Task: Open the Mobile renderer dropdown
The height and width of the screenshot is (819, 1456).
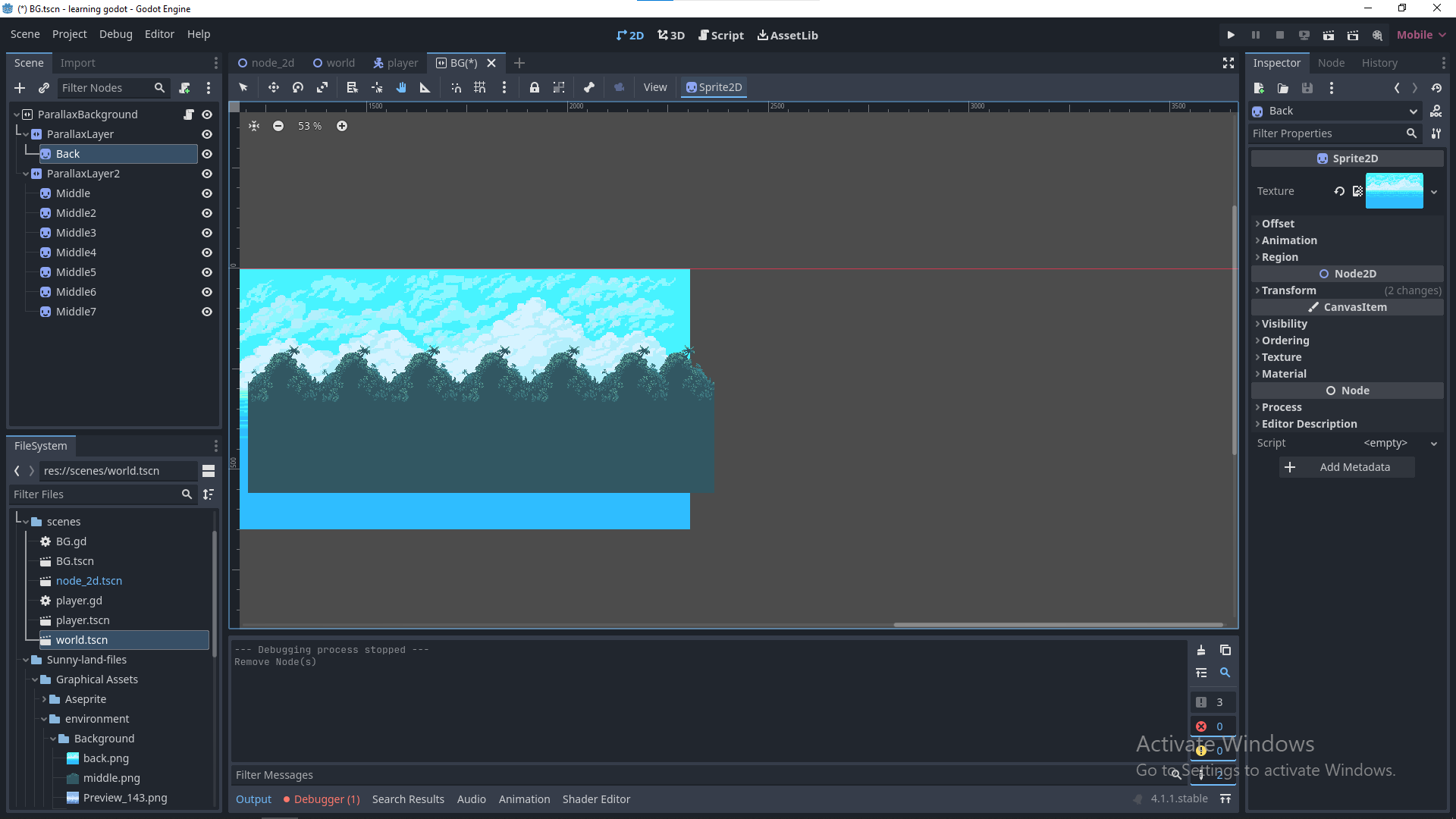Action: click(1420, 34)
